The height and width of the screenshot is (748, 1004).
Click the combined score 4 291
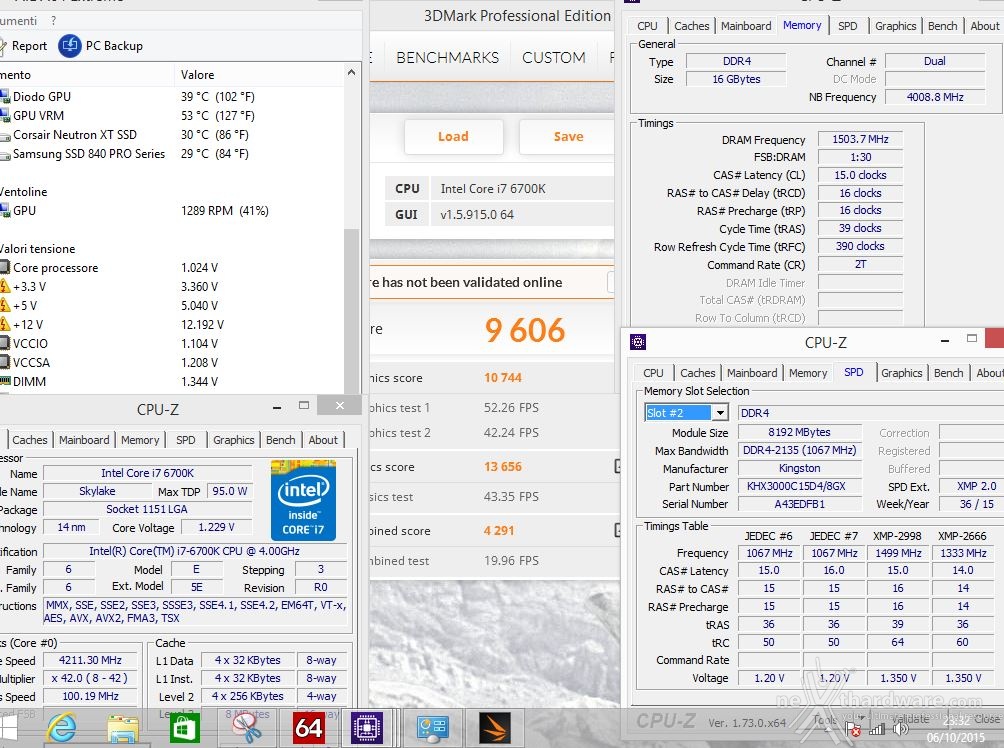coord(499,530)
